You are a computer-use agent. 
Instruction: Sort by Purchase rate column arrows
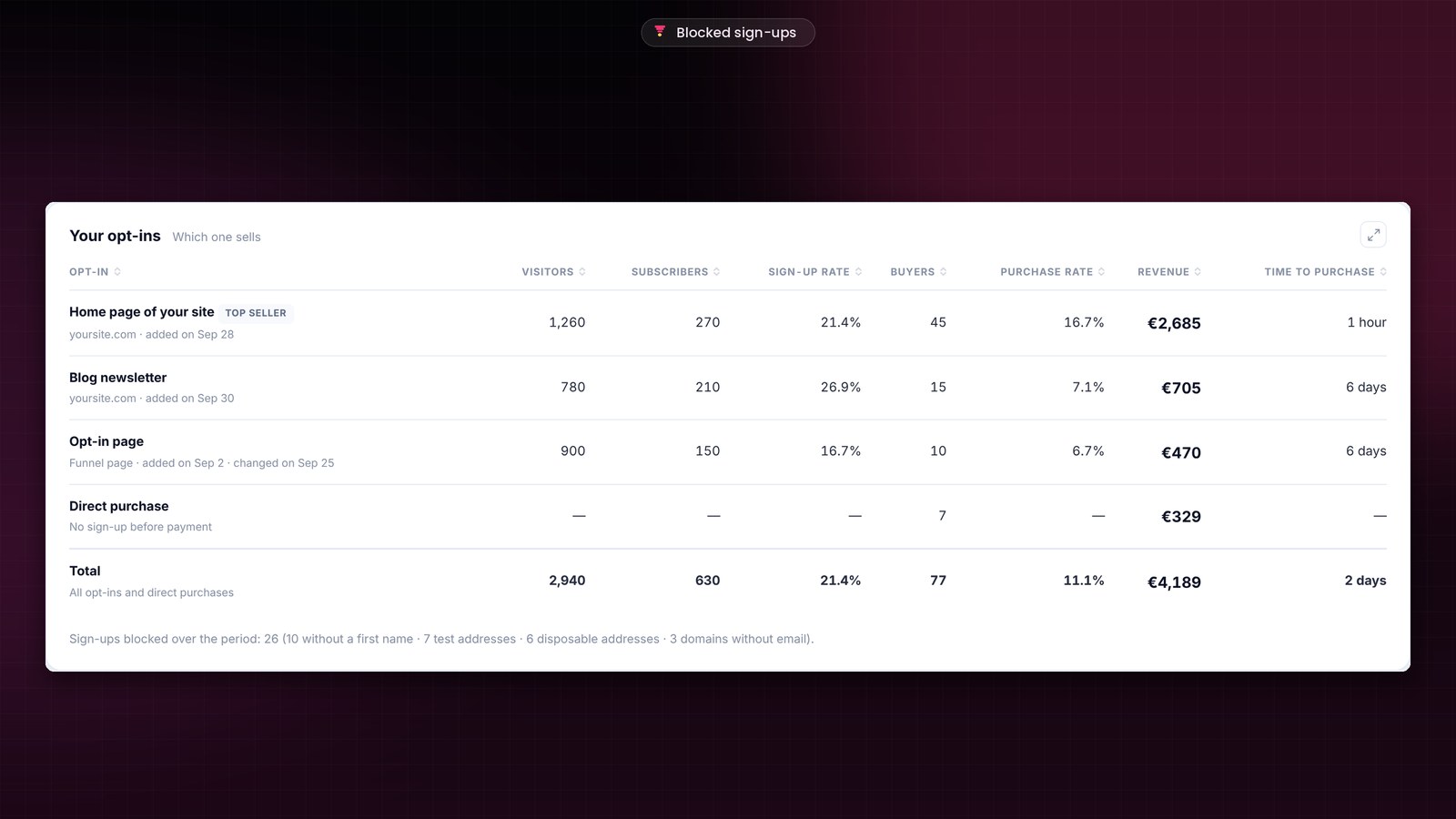pos(1101,272)
